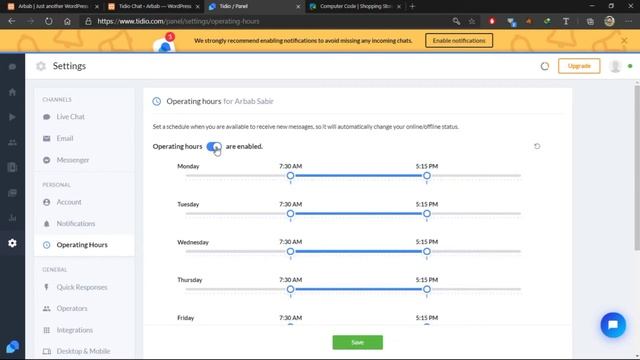Screen dimensions: 640x360
Task: Click the Operators people icon
Action: pyautogui.click(x=47, y=309)
